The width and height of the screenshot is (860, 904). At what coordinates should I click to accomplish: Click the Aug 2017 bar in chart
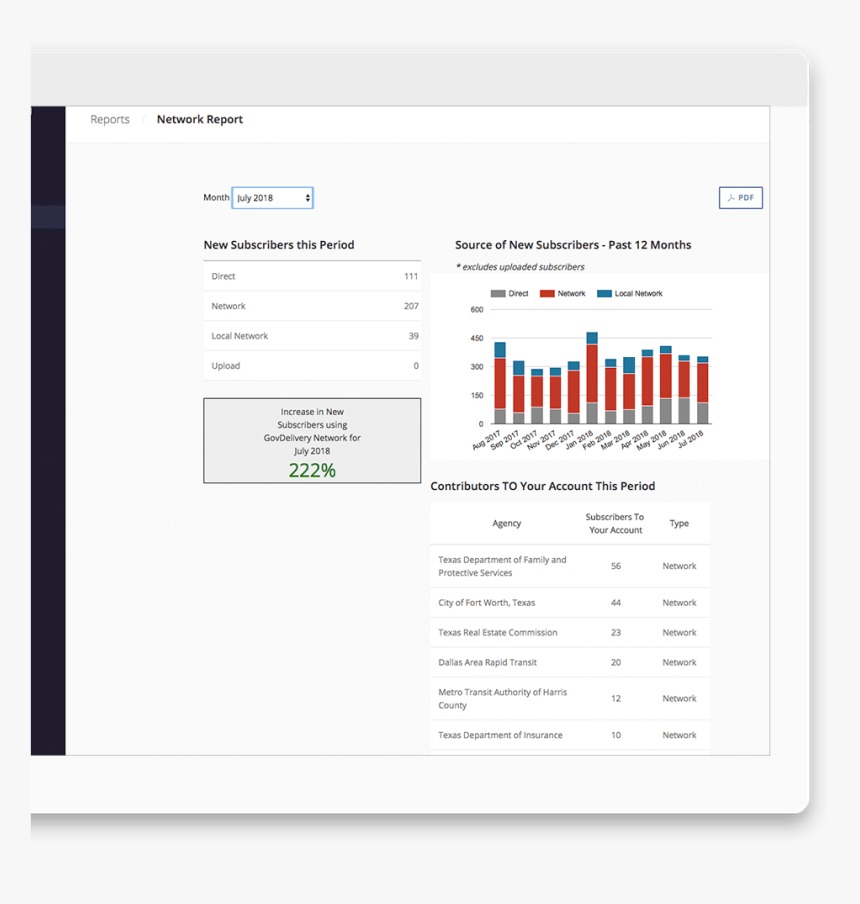pyautogui.click(x=500, y=383)
